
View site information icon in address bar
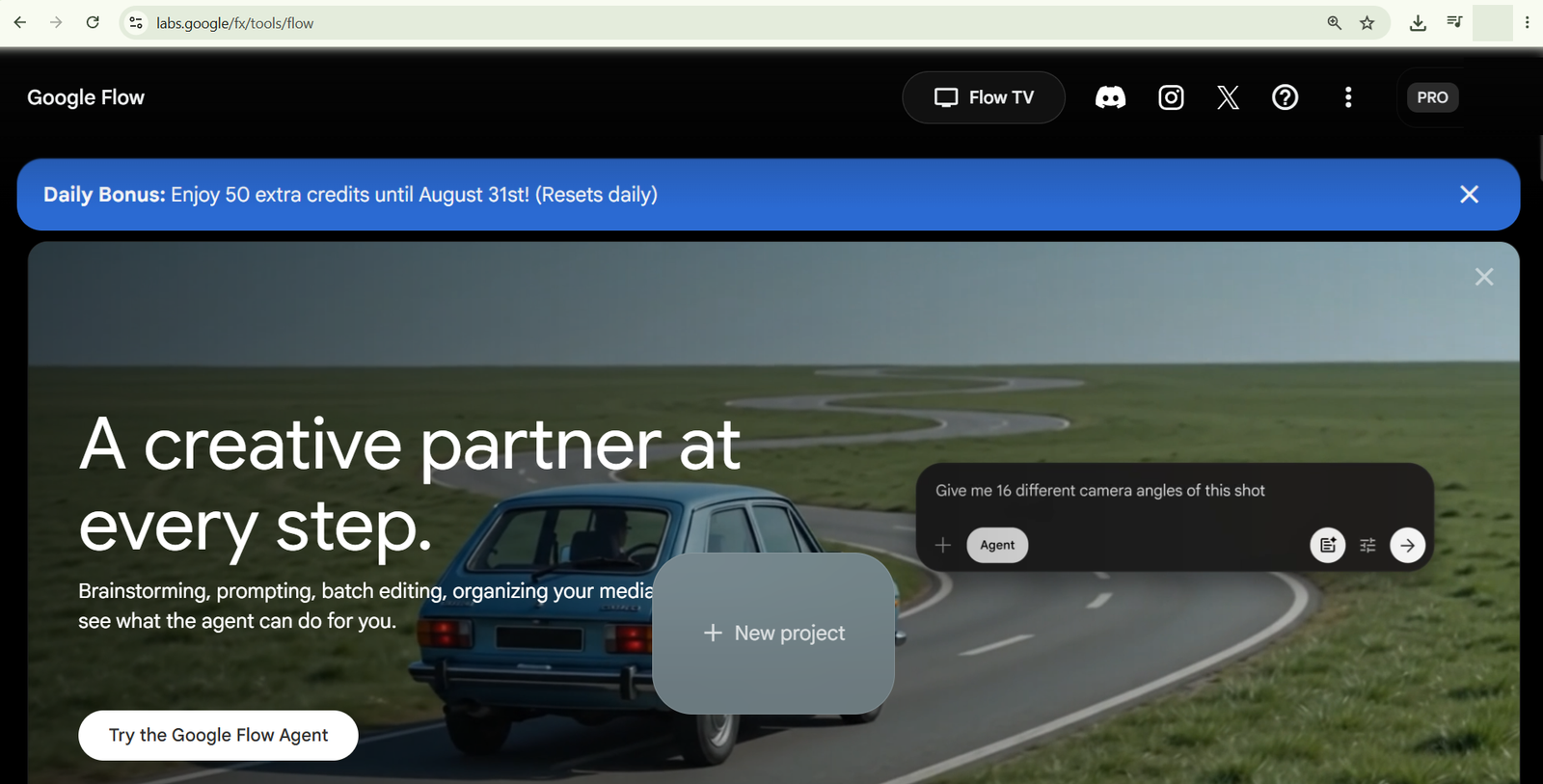(136, 23)
